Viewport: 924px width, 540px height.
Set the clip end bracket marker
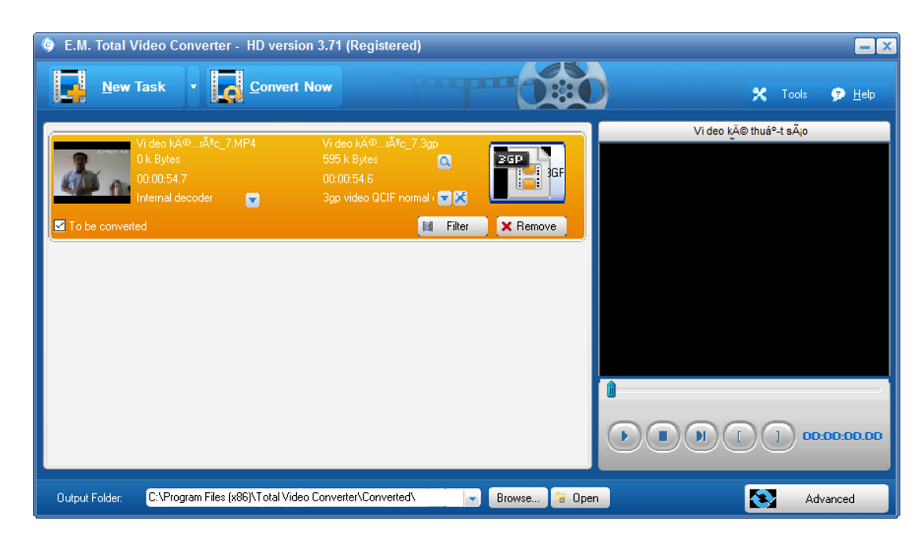778,436
